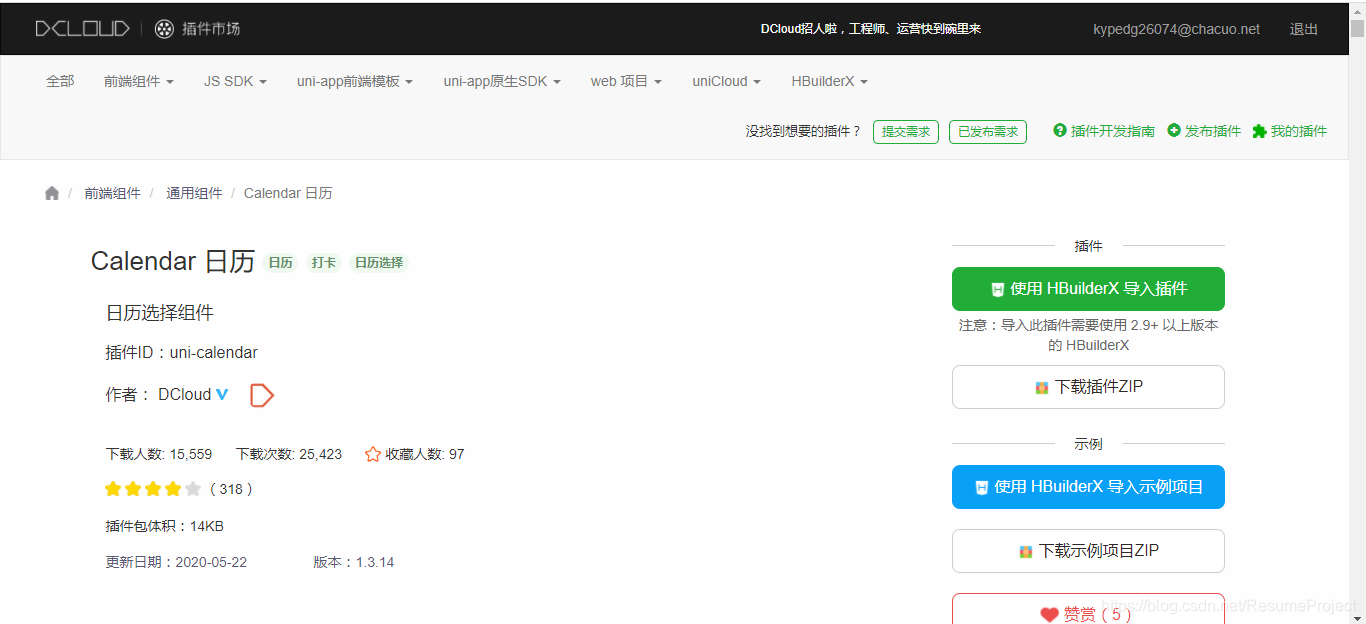Click the 日历 tag

coord(280,263)
